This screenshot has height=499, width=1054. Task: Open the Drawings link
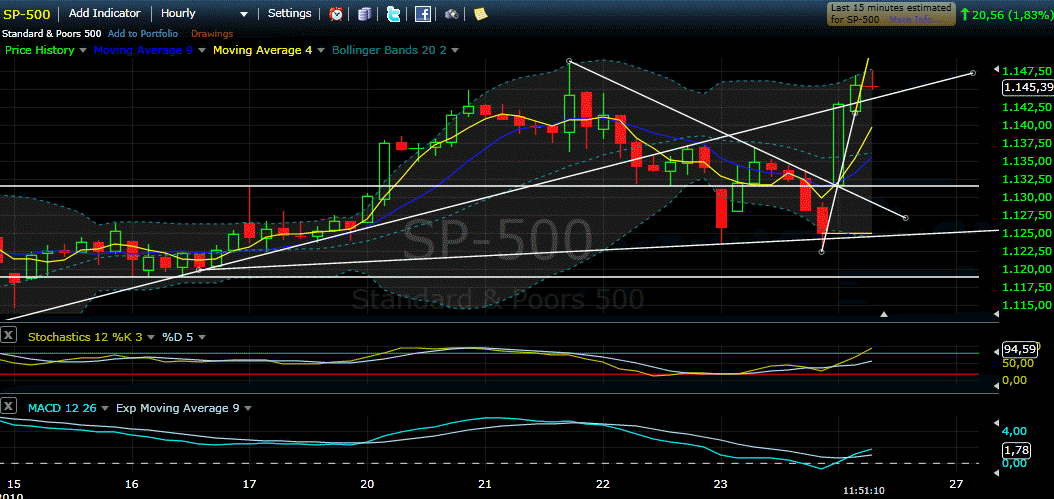click(x=212, y=34)
